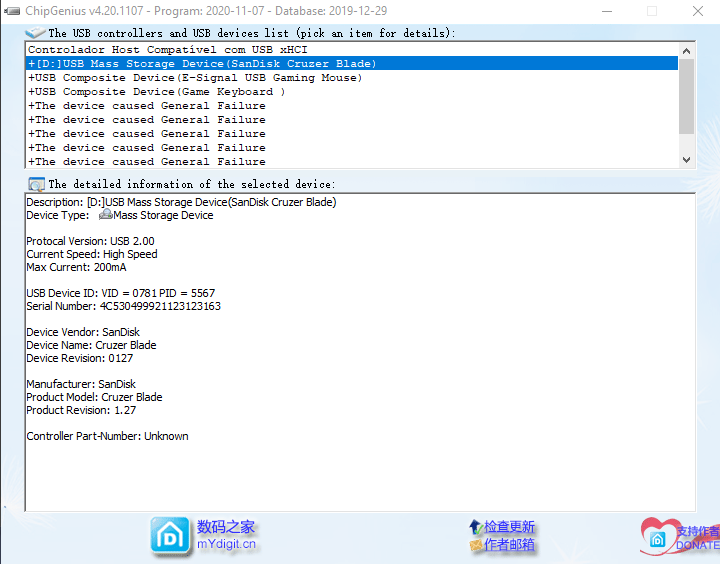Viewport: 720px width, 564px height.
Task: Click the myDigit.cn house logo icon
Action: [x=170, y=536]
